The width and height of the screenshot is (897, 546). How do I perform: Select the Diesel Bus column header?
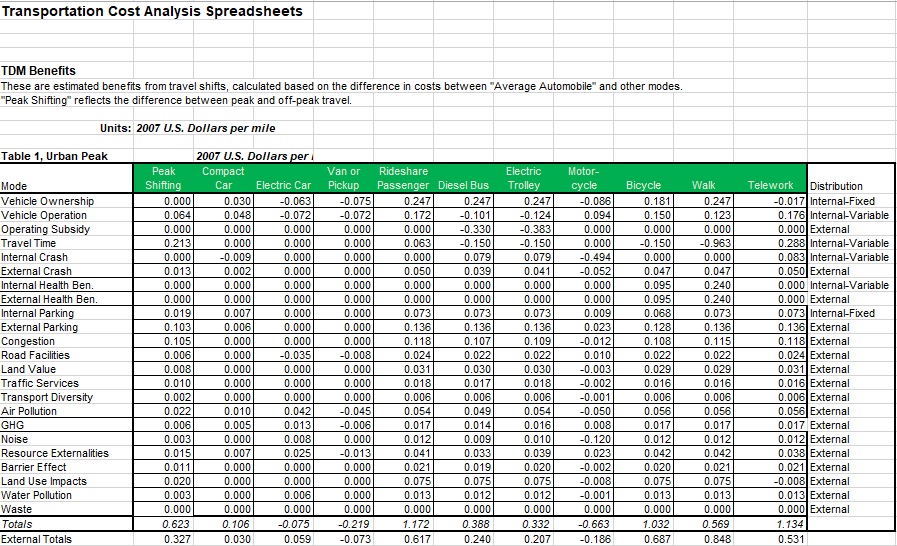(465, 186)
